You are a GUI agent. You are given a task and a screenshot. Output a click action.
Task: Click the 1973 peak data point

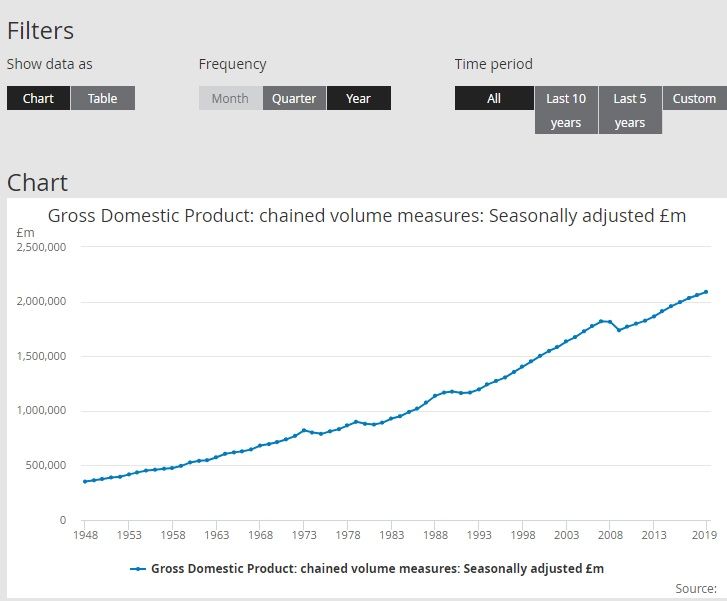tap(304, 430)
